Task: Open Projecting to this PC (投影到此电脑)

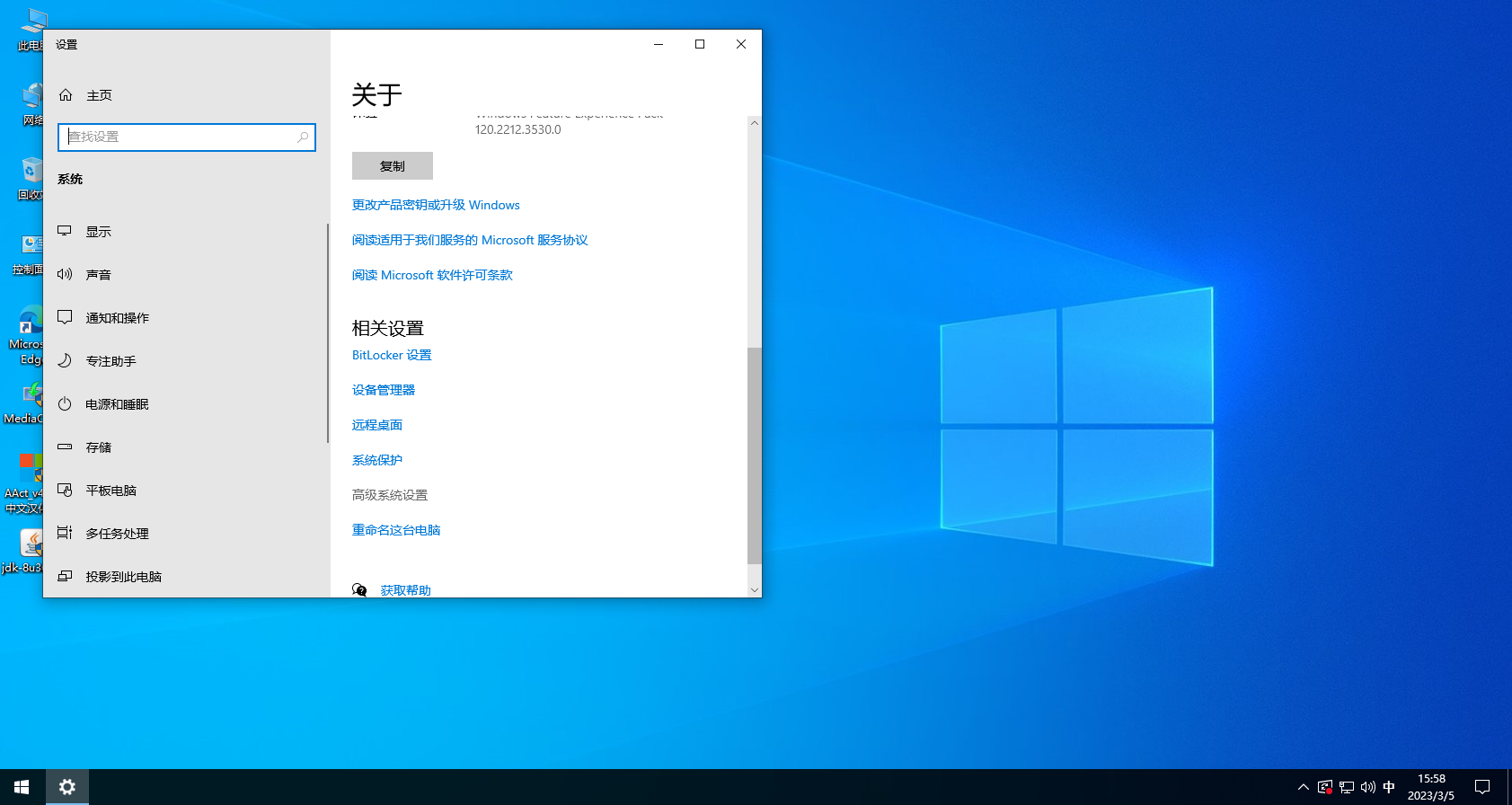Action: pos(186,577)
